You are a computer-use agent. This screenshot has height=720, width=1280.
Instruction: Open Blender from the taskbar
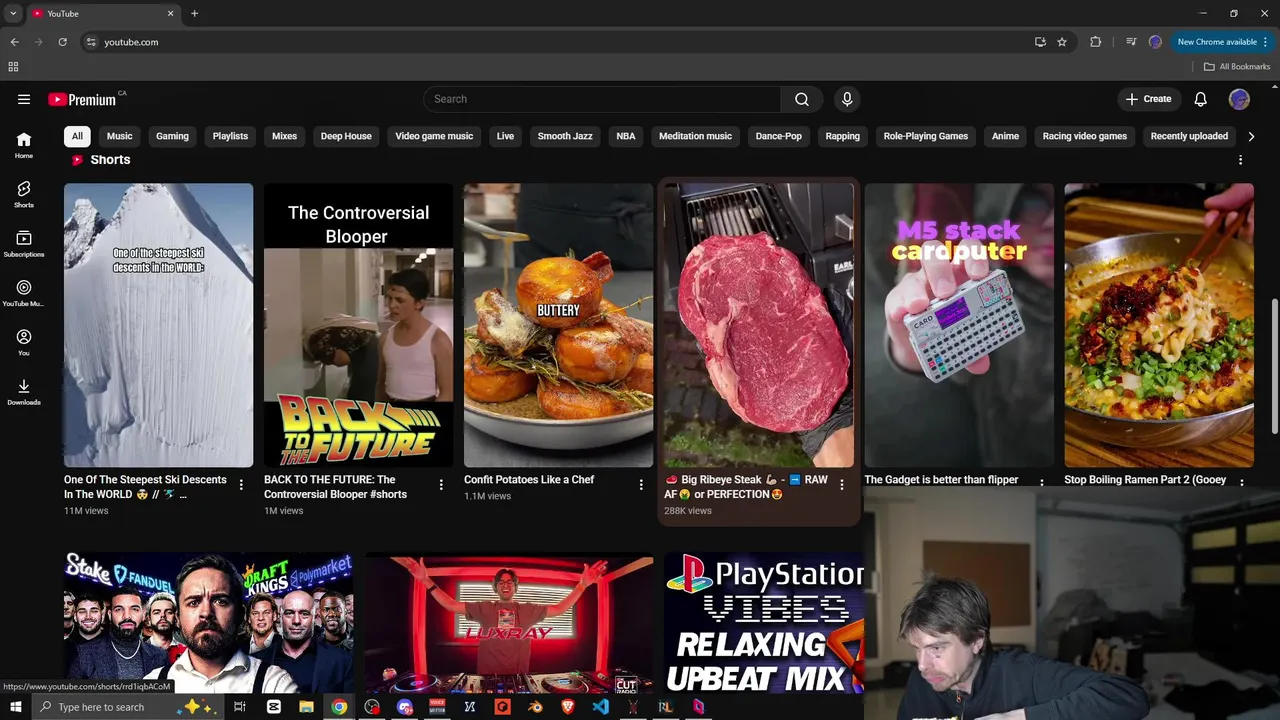pyautogui.click(x=535, y=707)
